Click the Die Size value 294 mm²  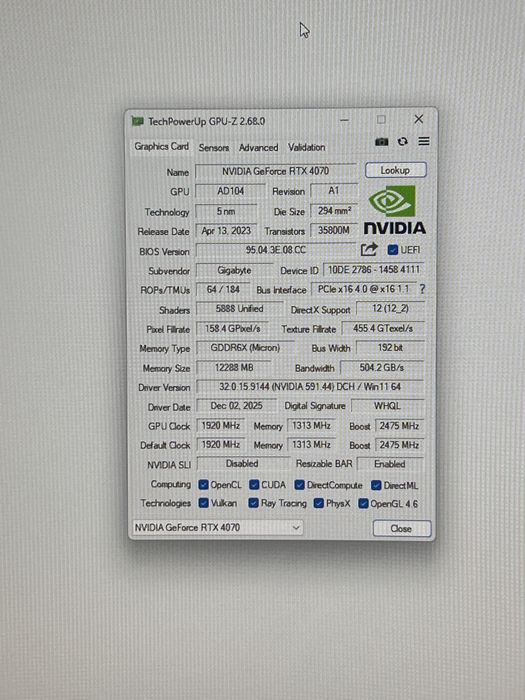coord(334,211)
